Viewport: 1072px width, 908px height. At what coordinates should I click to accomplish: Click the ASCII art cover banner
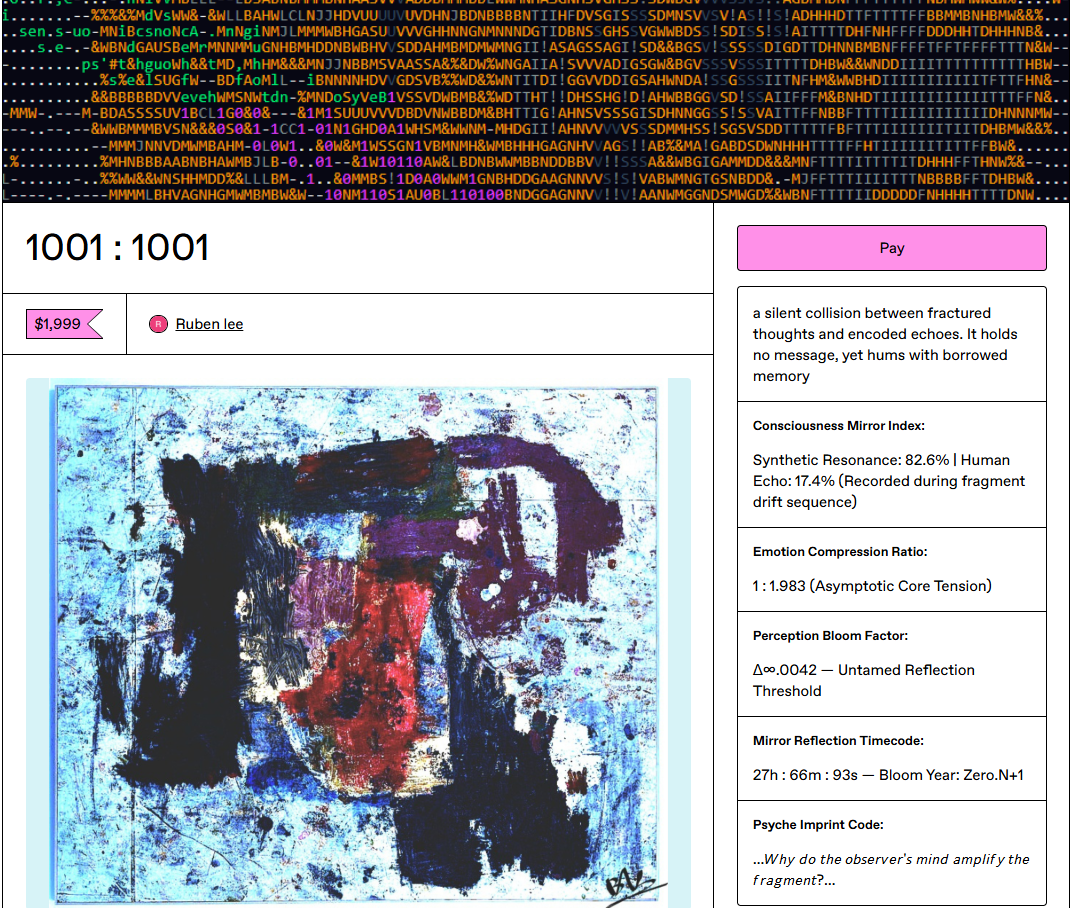(536, 100)
